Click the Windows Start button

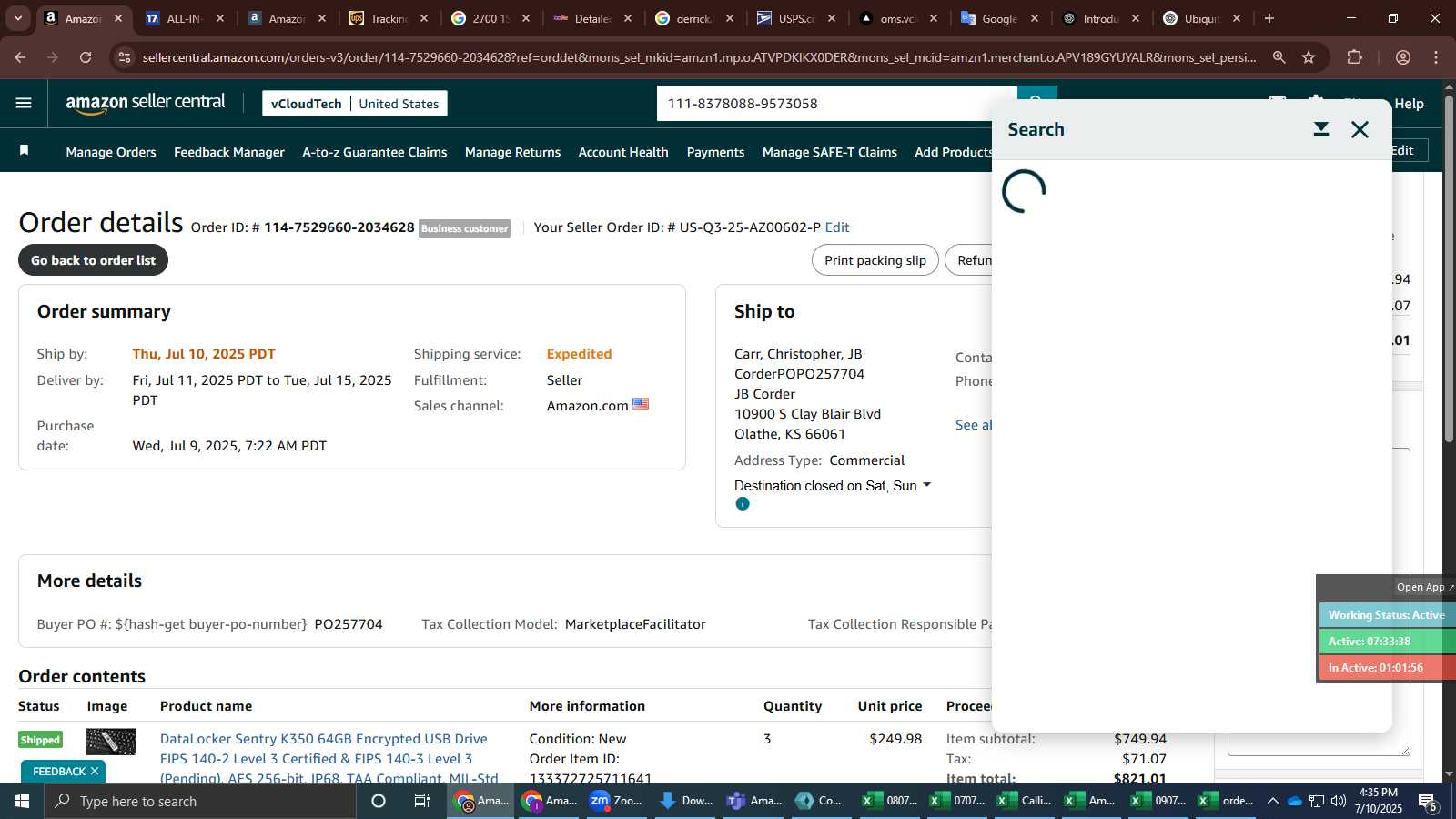tap(22, 801)
